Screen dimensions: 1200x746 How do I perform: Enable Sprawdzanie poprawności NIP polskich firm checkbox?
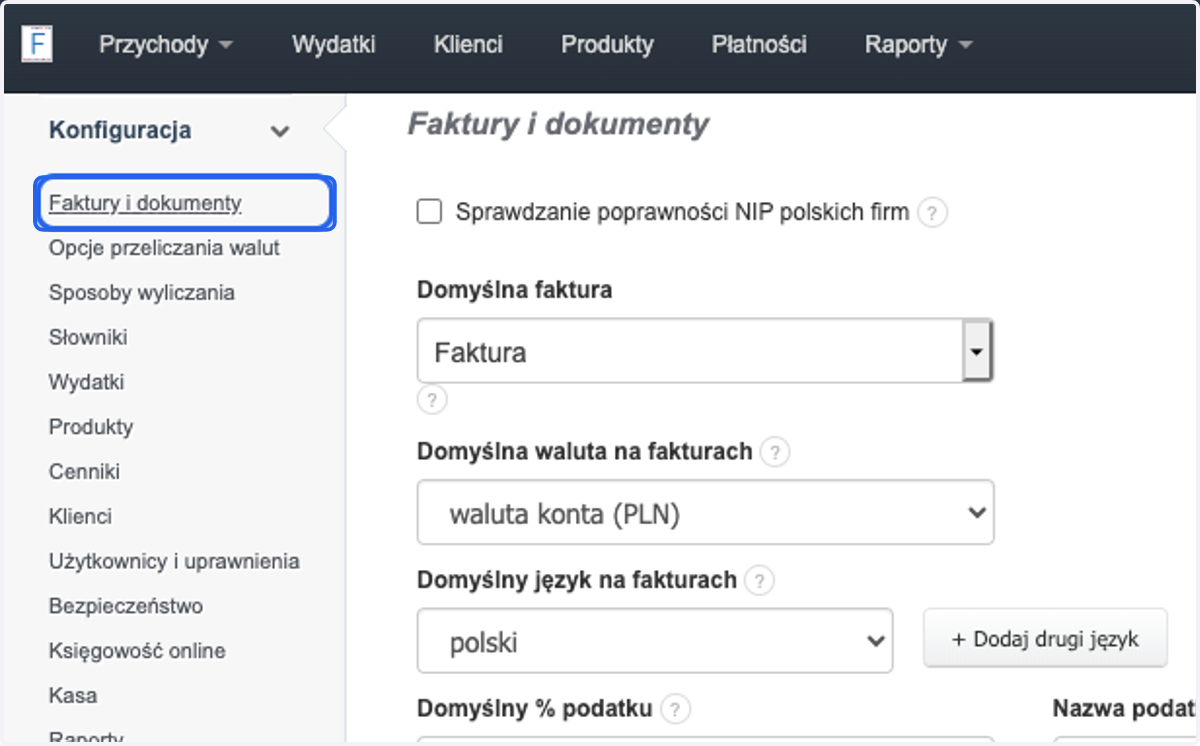click(x=429, y=212)
